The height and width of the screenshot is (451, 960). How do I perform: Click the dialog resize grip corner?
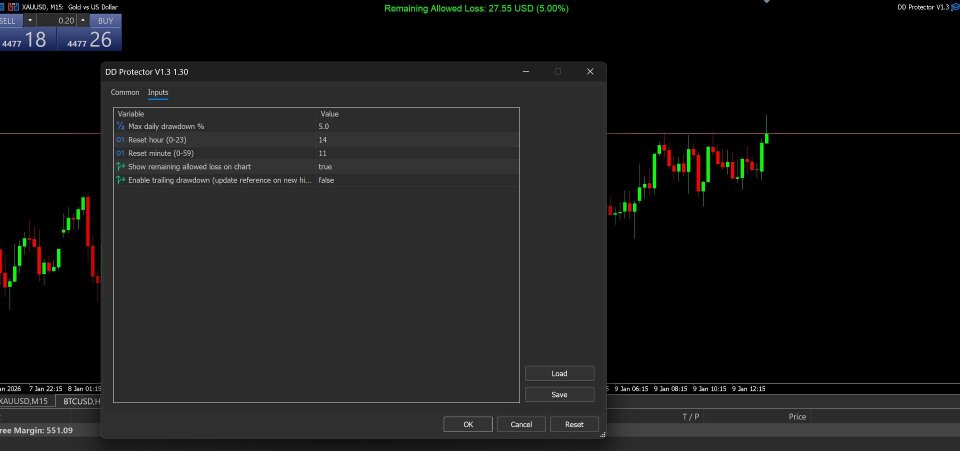(x=602, y=434)
